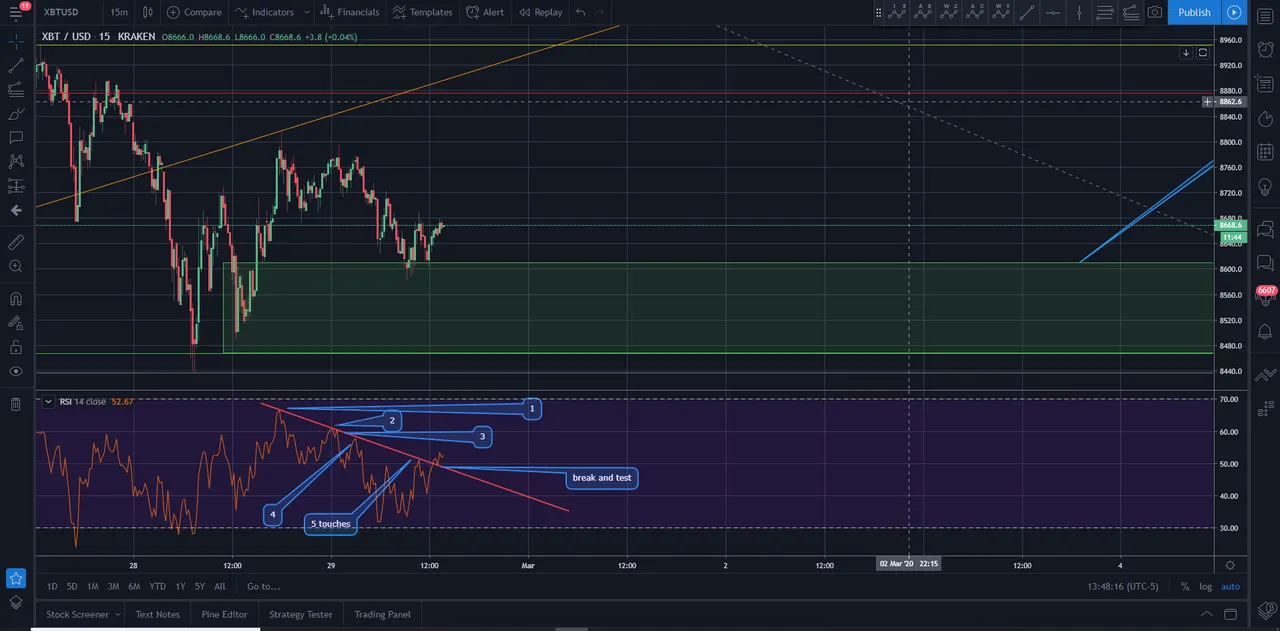Open the watchlist panel icon
The height and width of the screenshot is (631, 1280).
[1265, 15]
